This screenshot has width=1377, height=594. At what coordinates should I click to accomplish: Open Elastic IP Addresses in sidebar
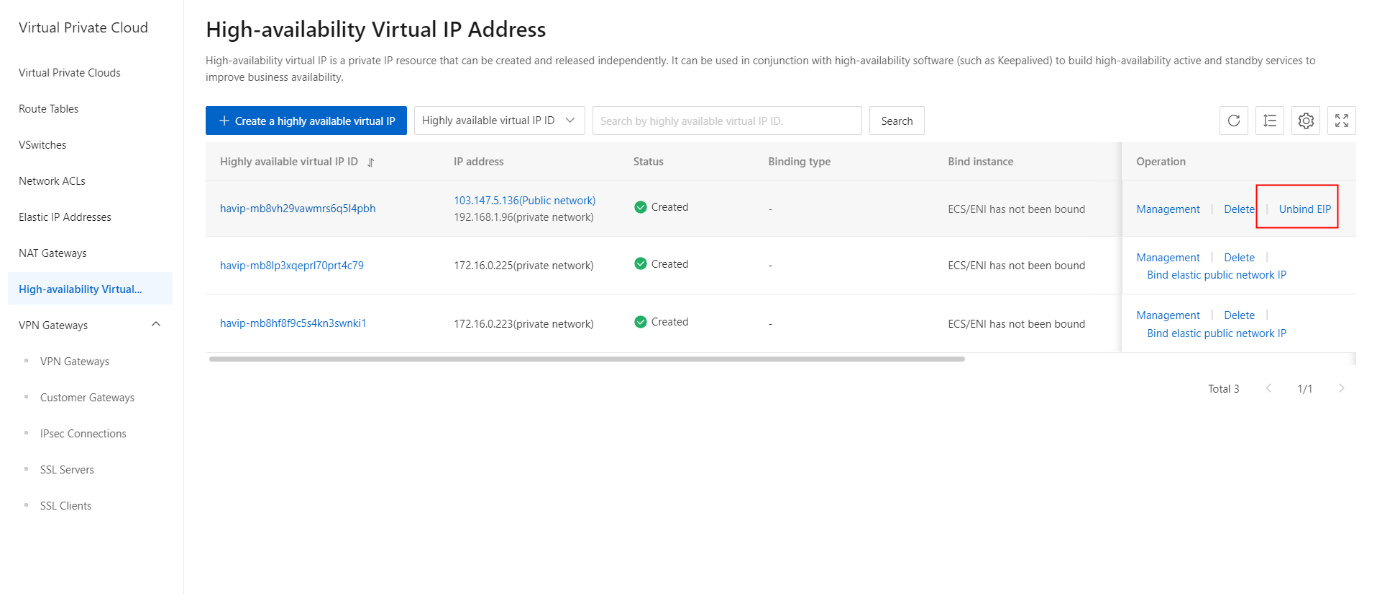click(65, 217)
